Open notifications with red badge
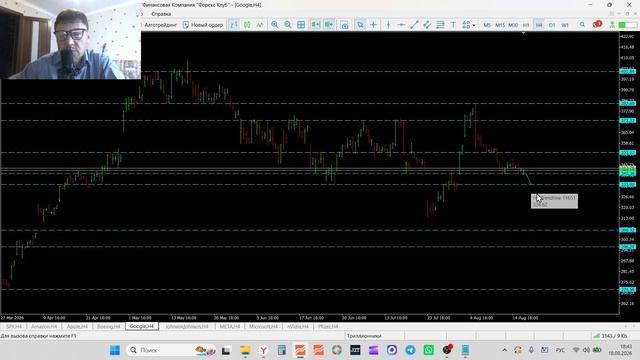The height and width of the screenshot is (360, 640). point(597,24)
